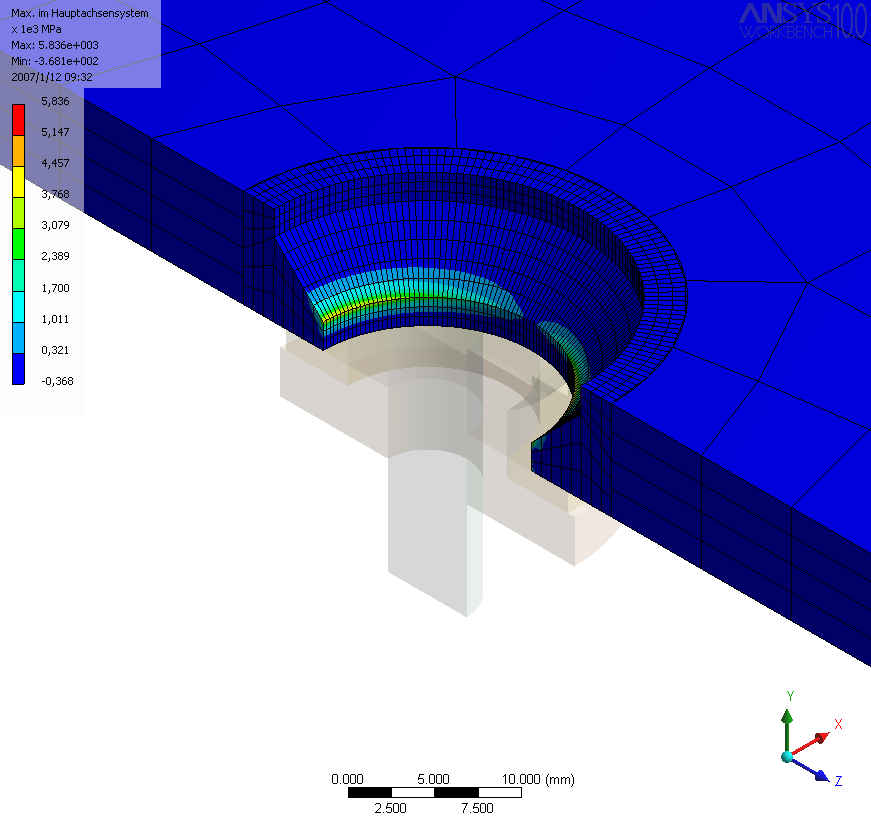Select the red band in the stress legend

(x=19, y=117)
